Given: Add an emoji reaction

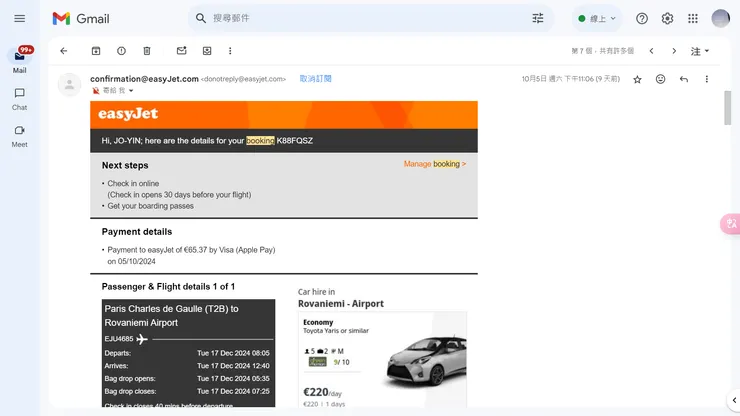Looking at the screenshot, I should 660,79.
